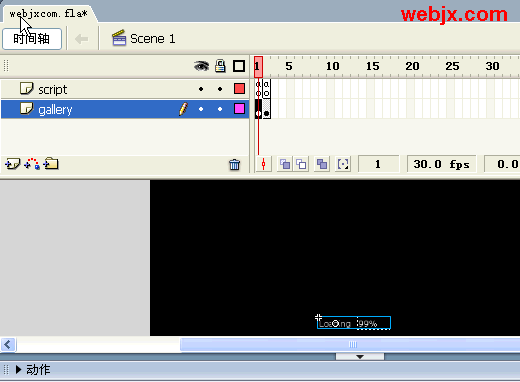
Task: Select the Scene 1 label
Action: coord(153,39)
